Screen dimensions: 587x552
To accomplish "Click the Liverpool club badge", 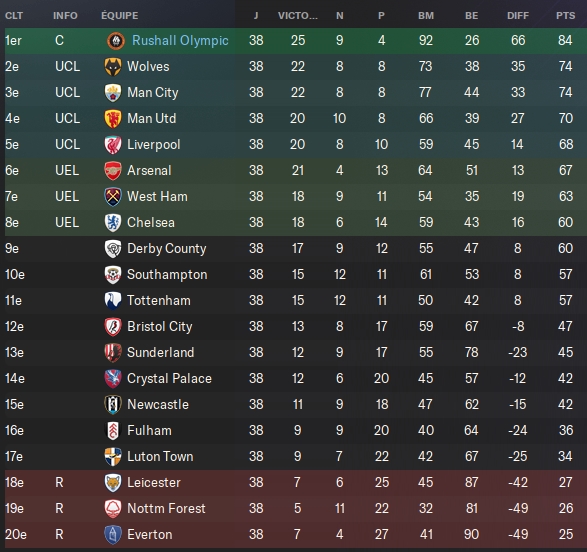I will coord(113,144).
